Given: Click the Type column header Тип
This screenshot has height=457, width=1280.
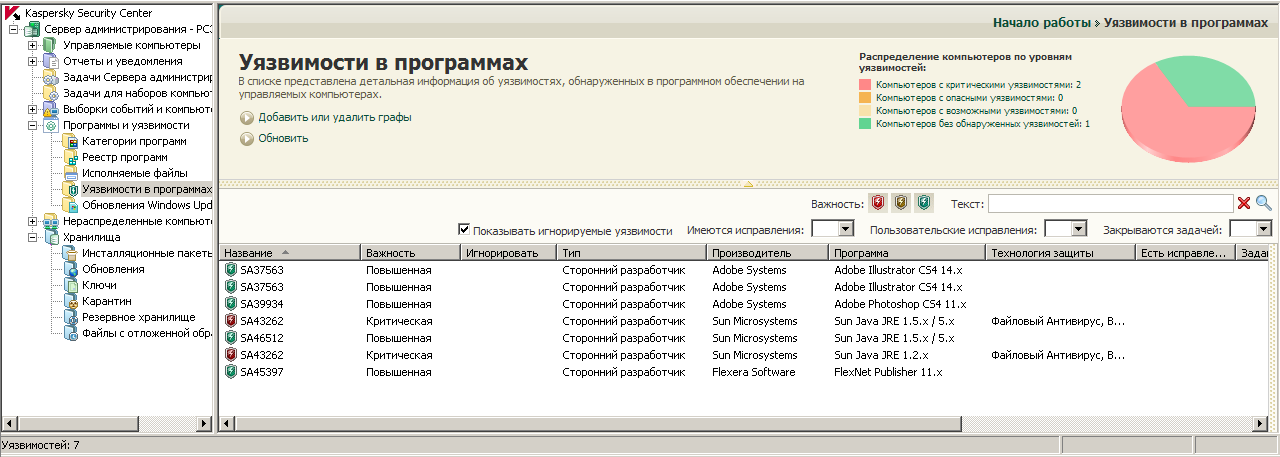Looking at the screenshot, I should pos(632,253).
